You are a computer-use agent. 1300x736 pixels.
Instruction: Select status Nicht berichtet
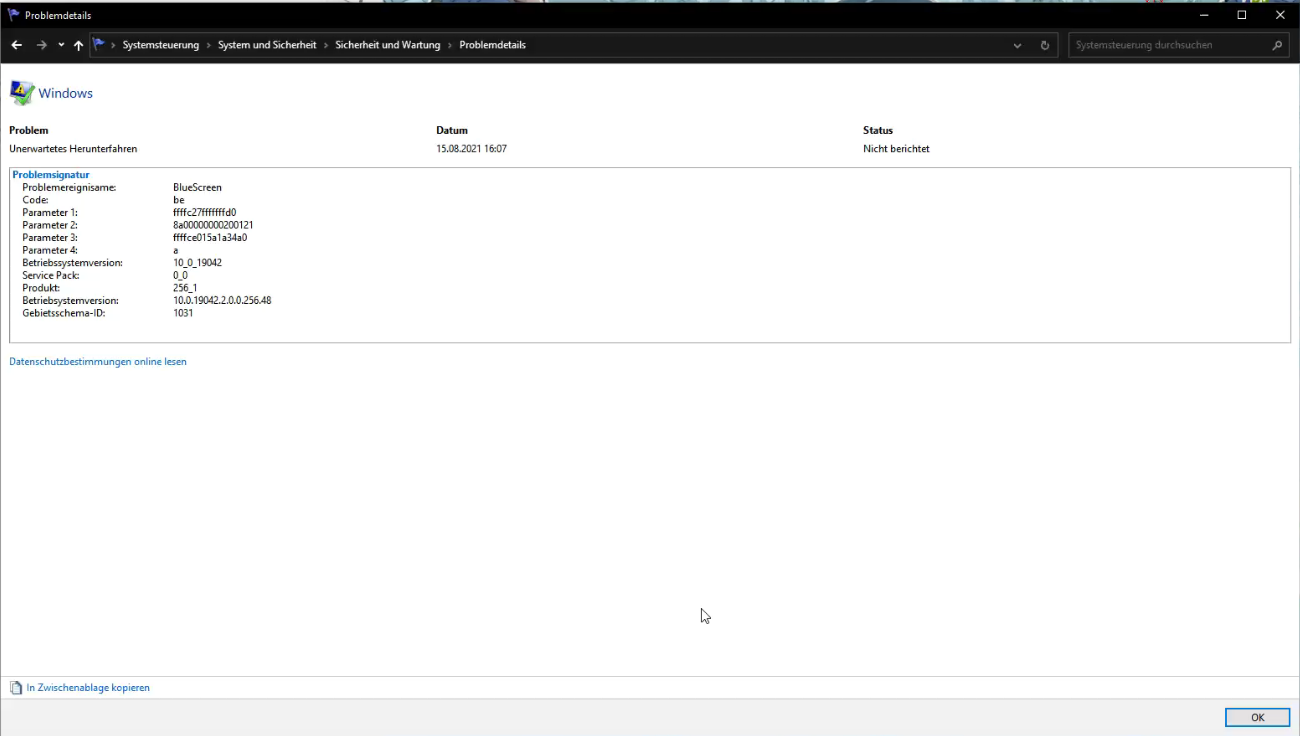(896, 149)
